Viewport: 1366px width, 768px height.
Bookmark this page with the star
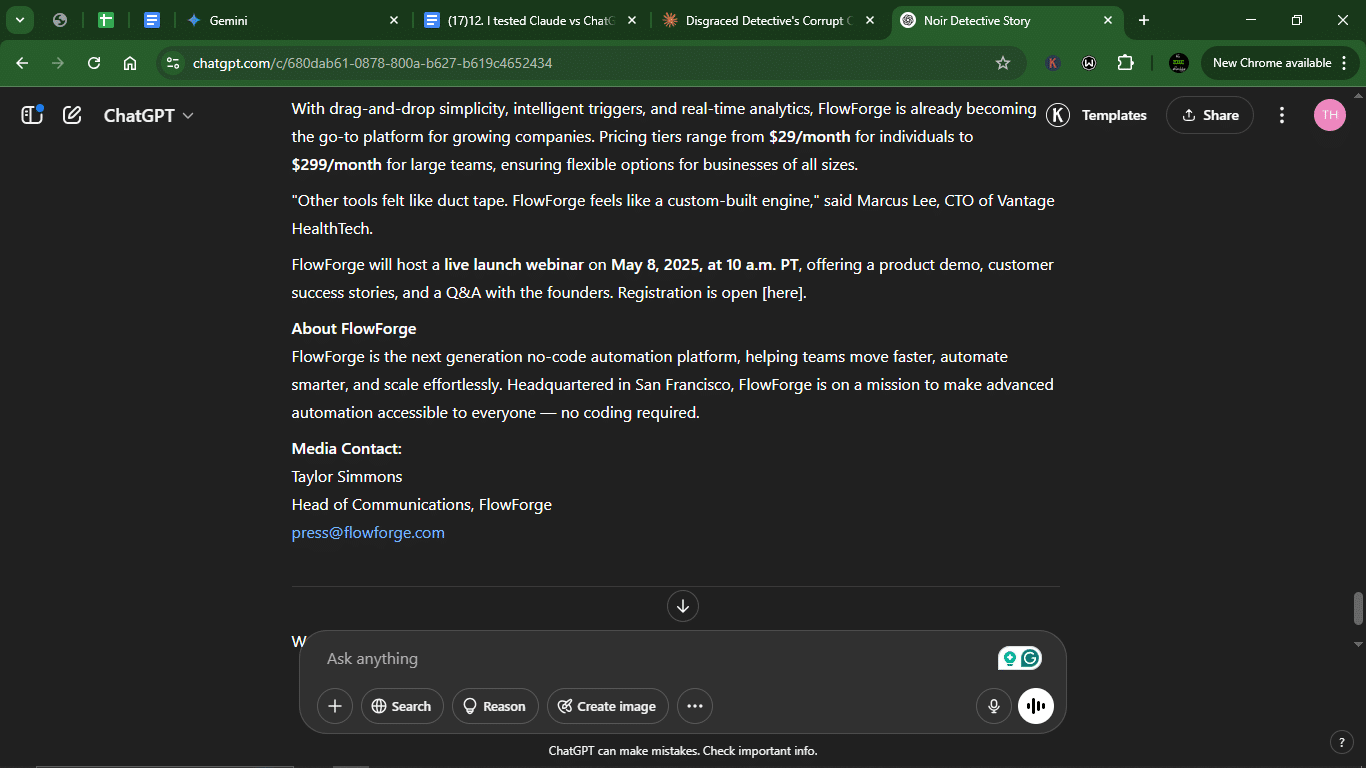tap(1003, 63)
